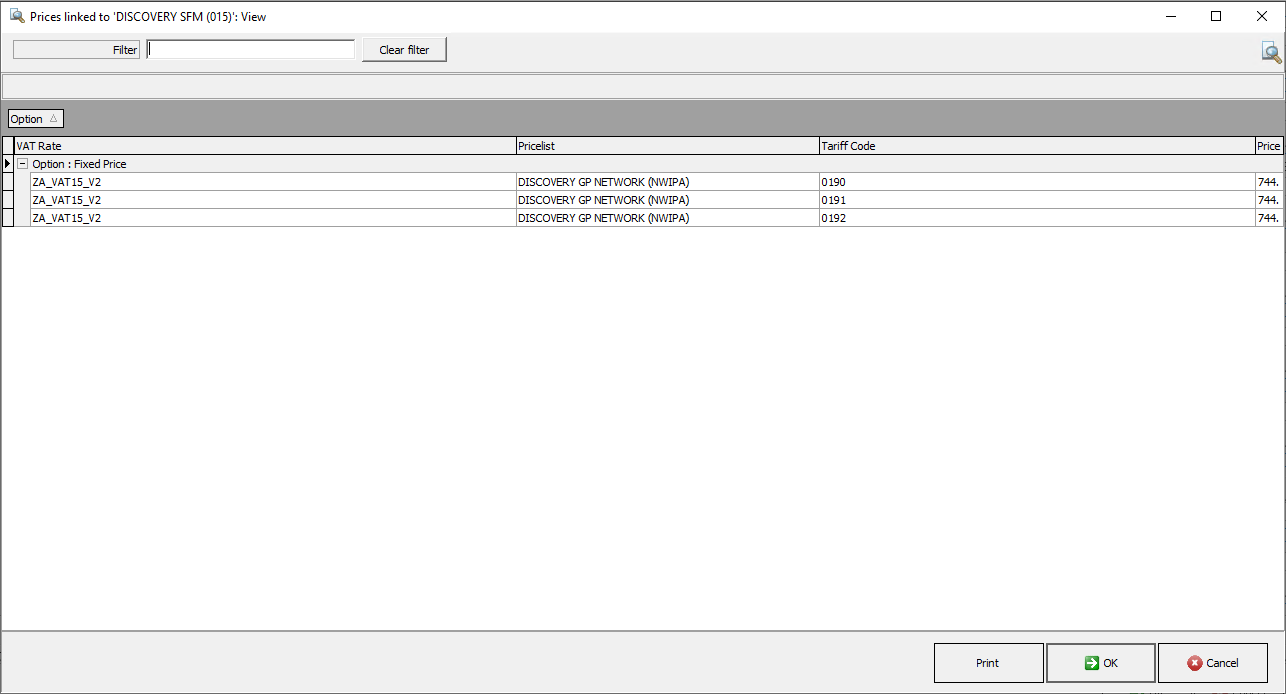Click the window icon in the title bar

coord(16,16)
